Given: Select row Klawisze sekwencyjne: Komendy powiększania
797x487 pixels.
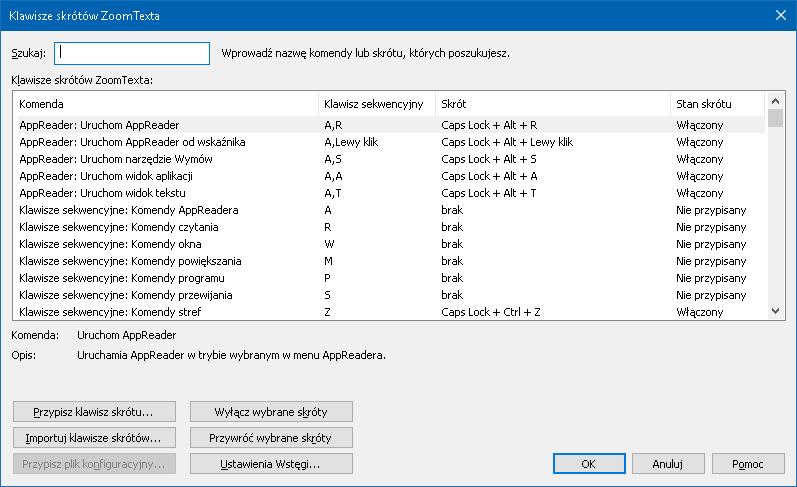Looking at the screenshot, I should (x=389, y=261).
